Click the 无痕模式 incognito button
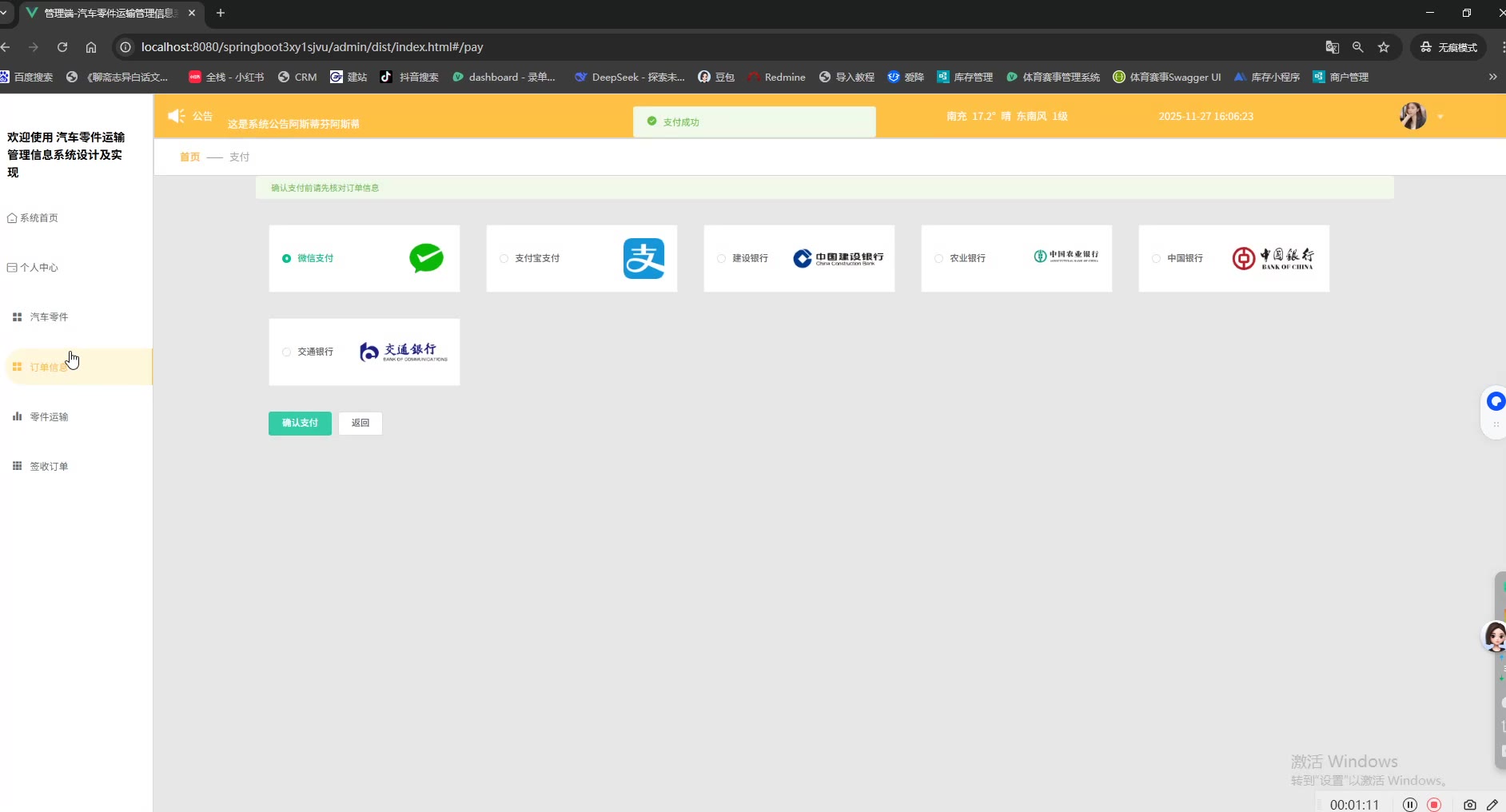1506x812 pixels. tap(1448, 47)
